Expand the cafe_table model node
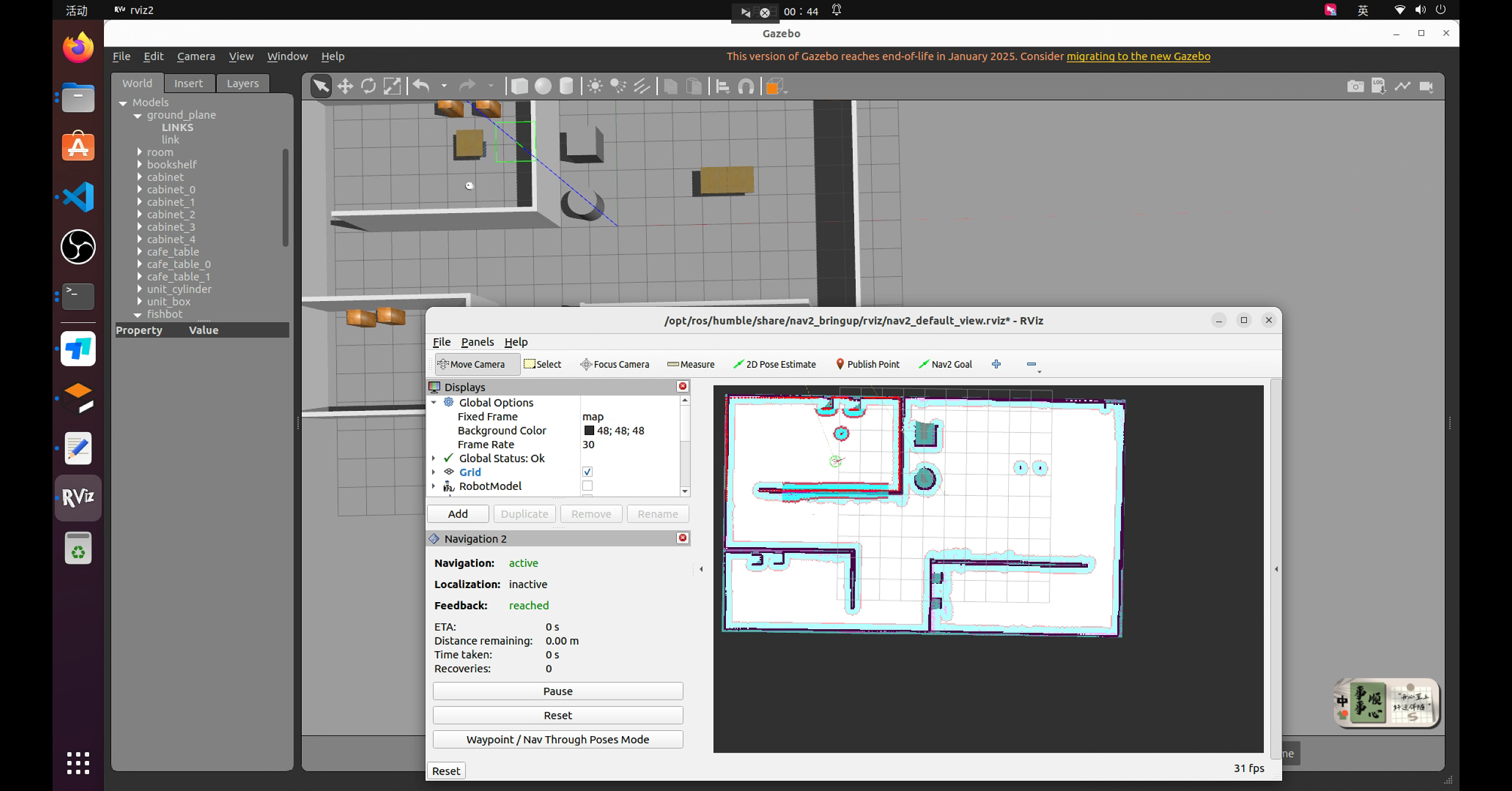The image size is (1512, 791). click(139, 251)
